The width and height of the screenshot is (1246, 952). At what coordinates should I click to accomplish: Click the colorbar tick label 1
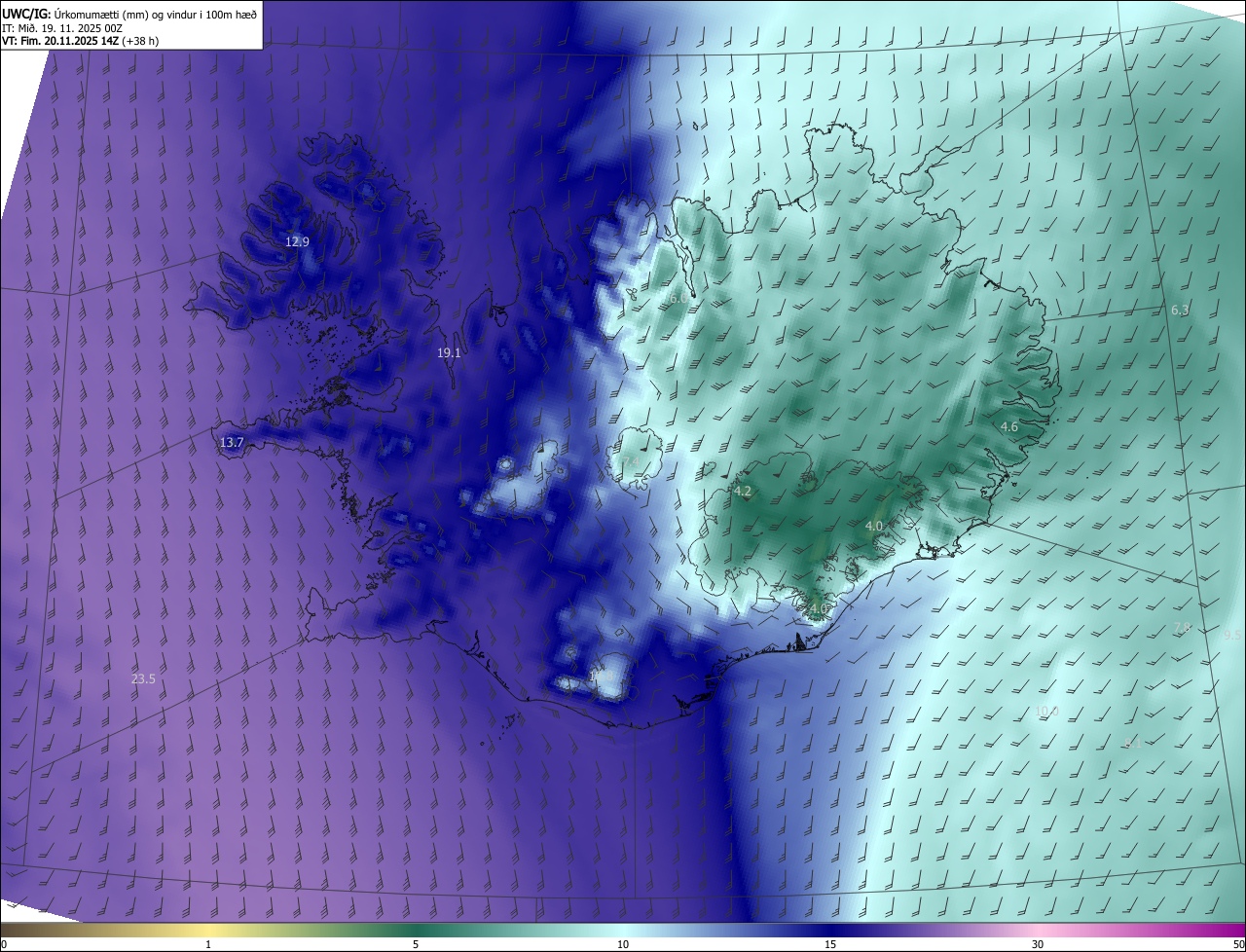click(208, 944)
